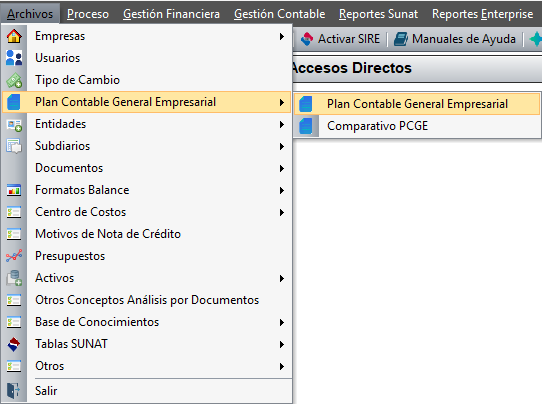The width and height of the screenshot is (542, 404).
Task: Click the Salir exit door icon
Action: point(13,391)
